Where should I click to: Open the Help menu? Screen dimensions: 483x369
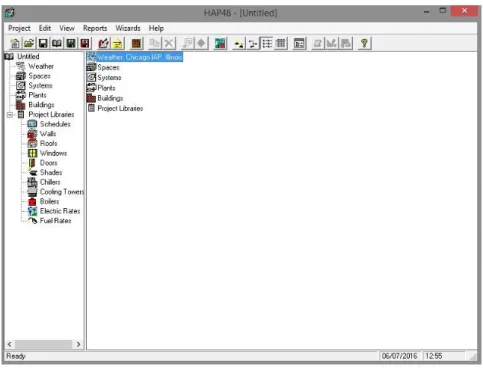156,28
